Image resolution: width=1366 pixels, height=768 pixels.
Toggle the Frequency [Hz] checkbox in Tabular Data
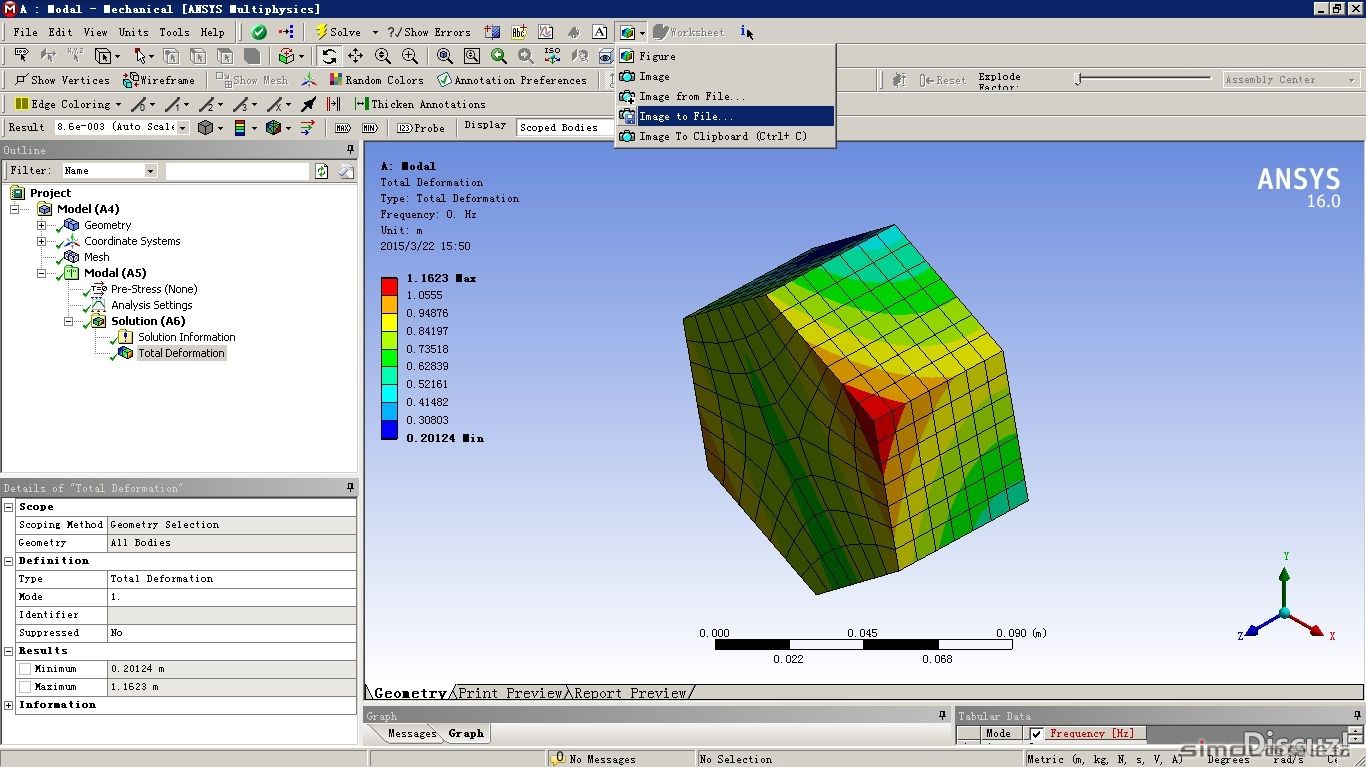(1037, 734)
